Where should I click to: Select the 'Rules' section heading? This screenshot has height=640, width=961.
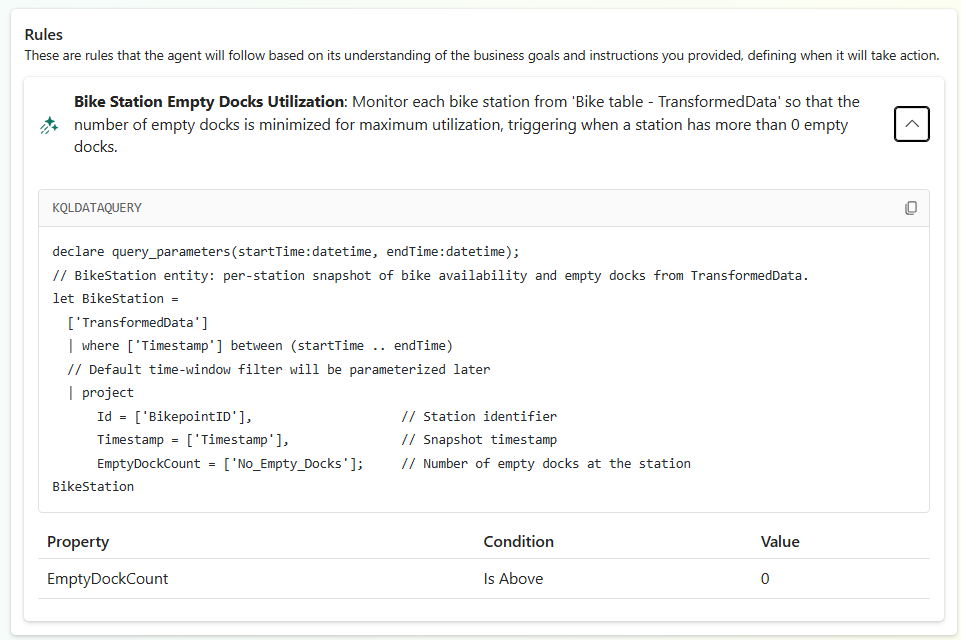pyautogui.click(x=44, y=34)
